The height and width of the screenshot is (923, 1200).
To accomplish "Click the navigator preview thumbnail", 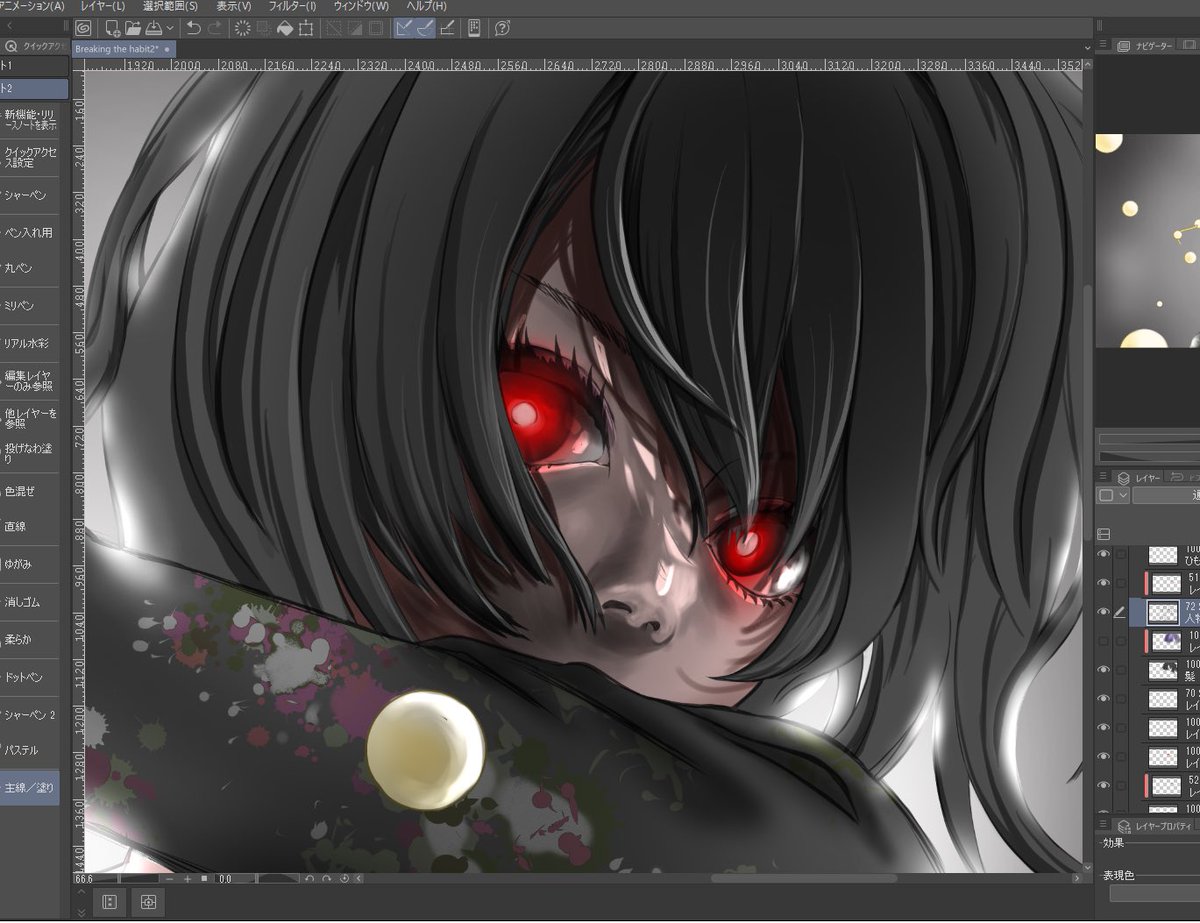I will [x=1147, y=240].
